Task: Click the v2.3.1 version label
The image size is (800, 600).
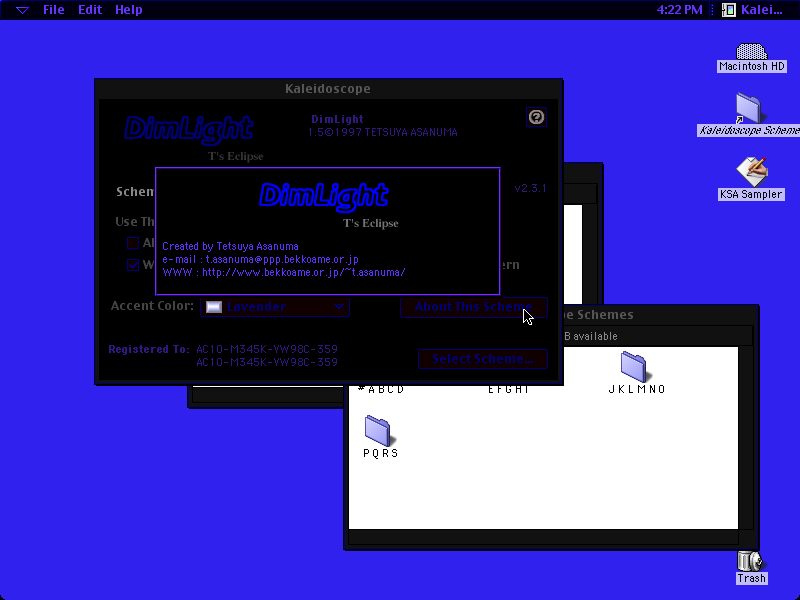Action: [531, 188]
